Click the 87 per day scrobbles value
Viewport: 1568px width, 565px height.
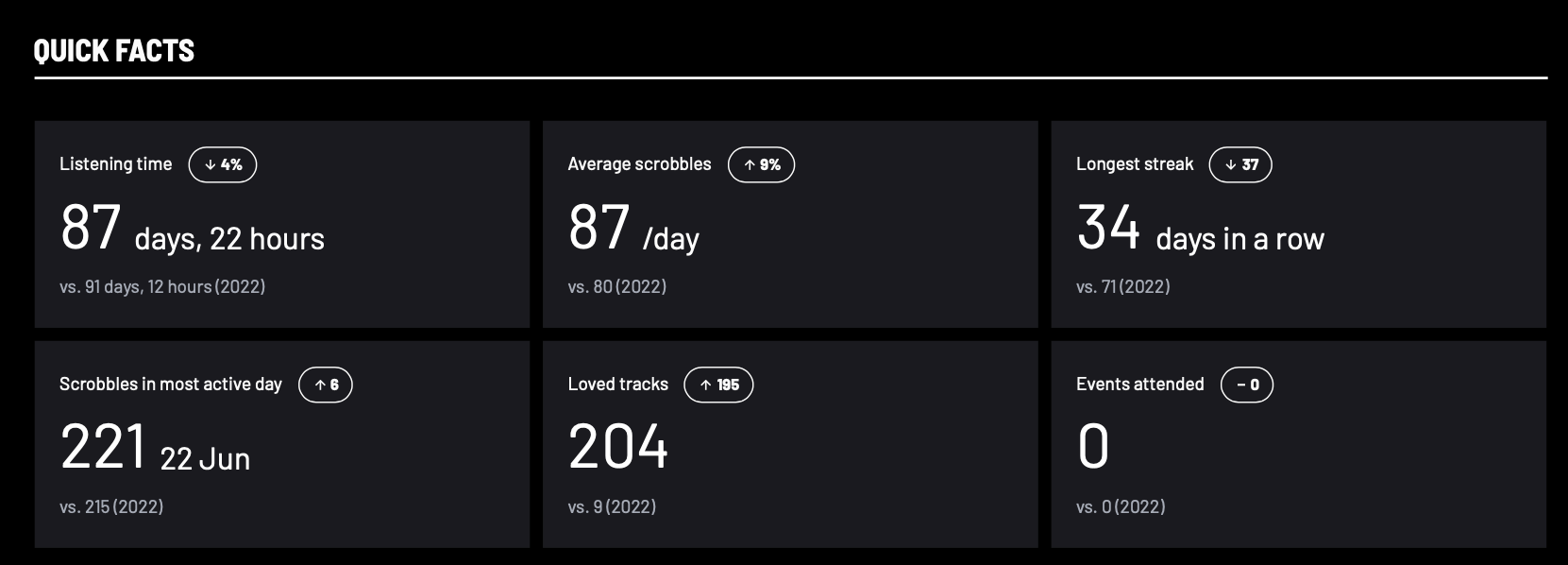(x=633, y=231)
